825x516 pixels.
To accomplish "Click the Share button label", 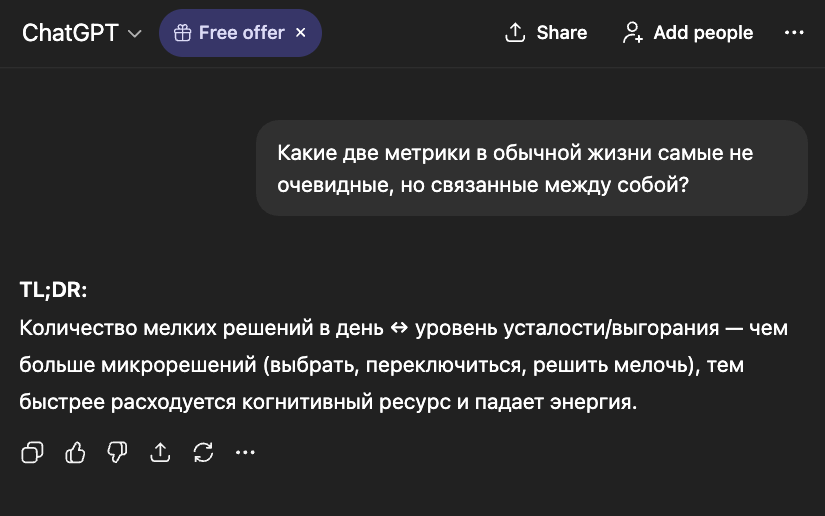I will click(561, 33).
